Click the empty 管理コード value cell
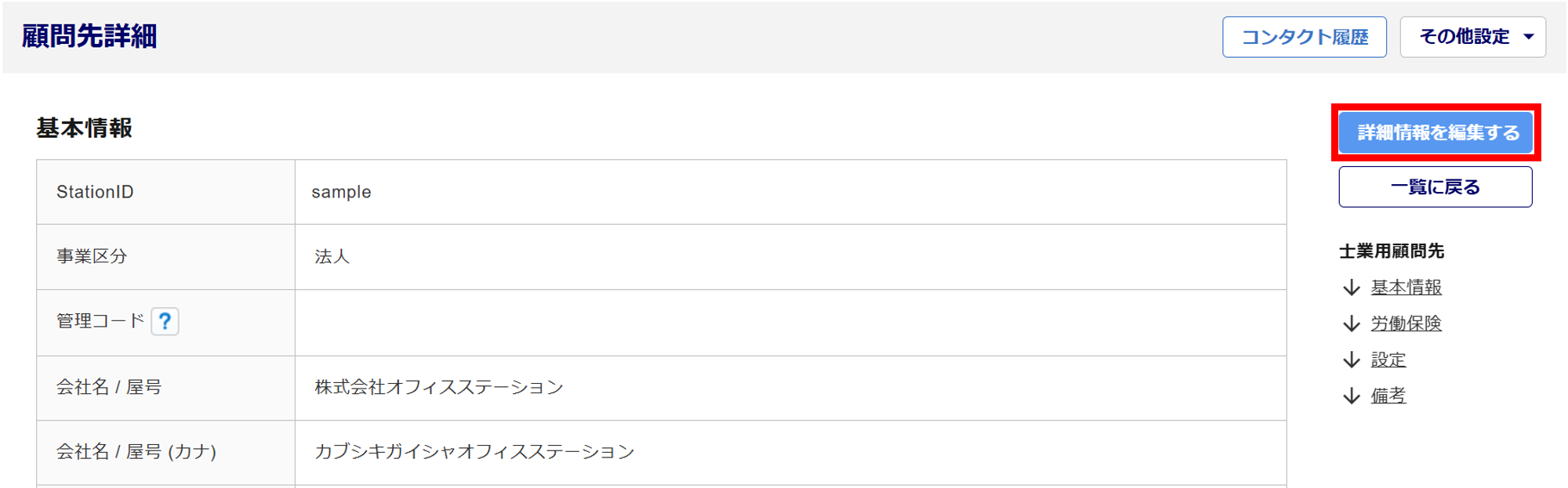The width and height of the screenshot is (1568, 488). [789, 322]
